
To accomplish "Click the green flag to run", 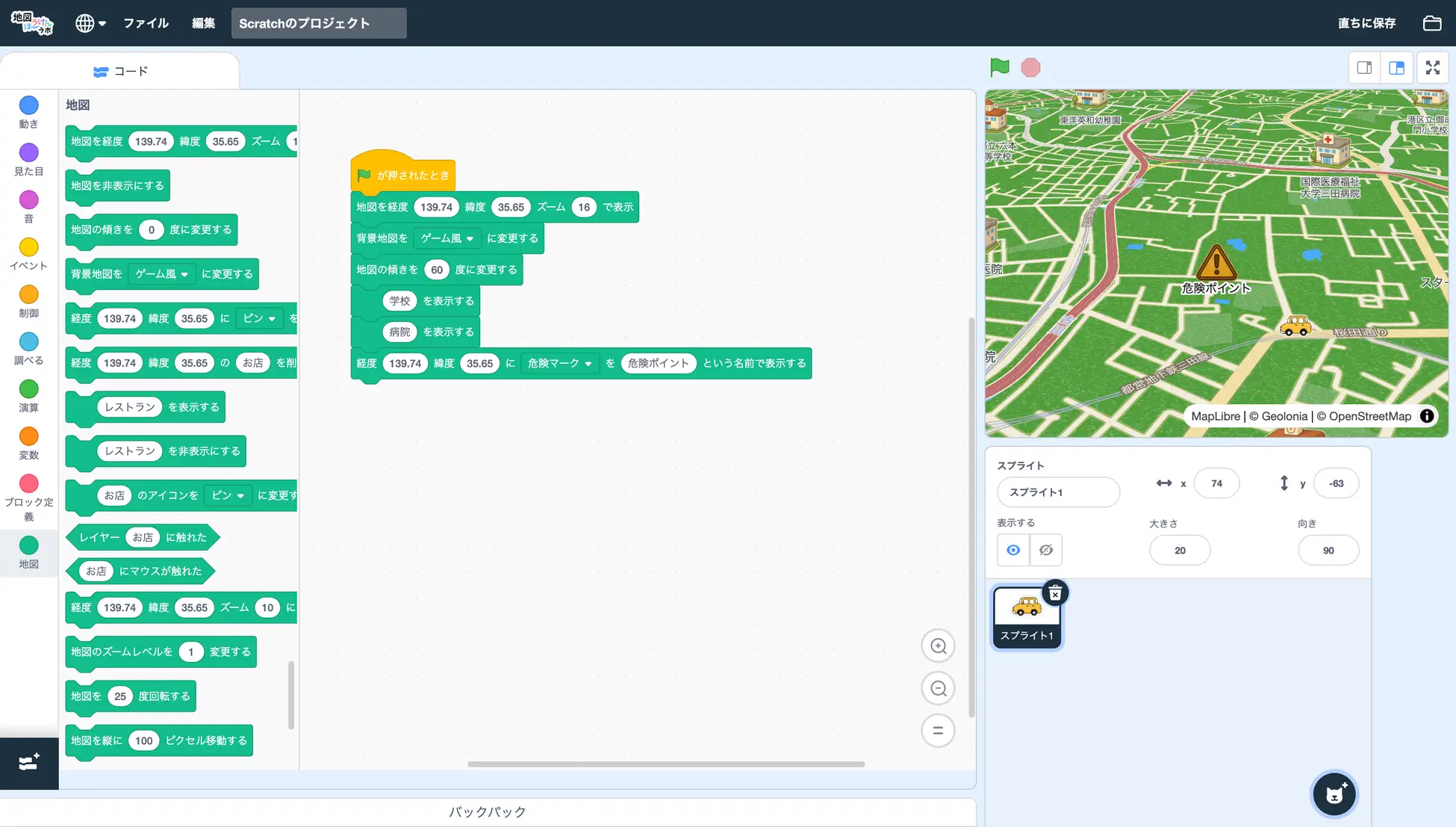I will [999, 67].
